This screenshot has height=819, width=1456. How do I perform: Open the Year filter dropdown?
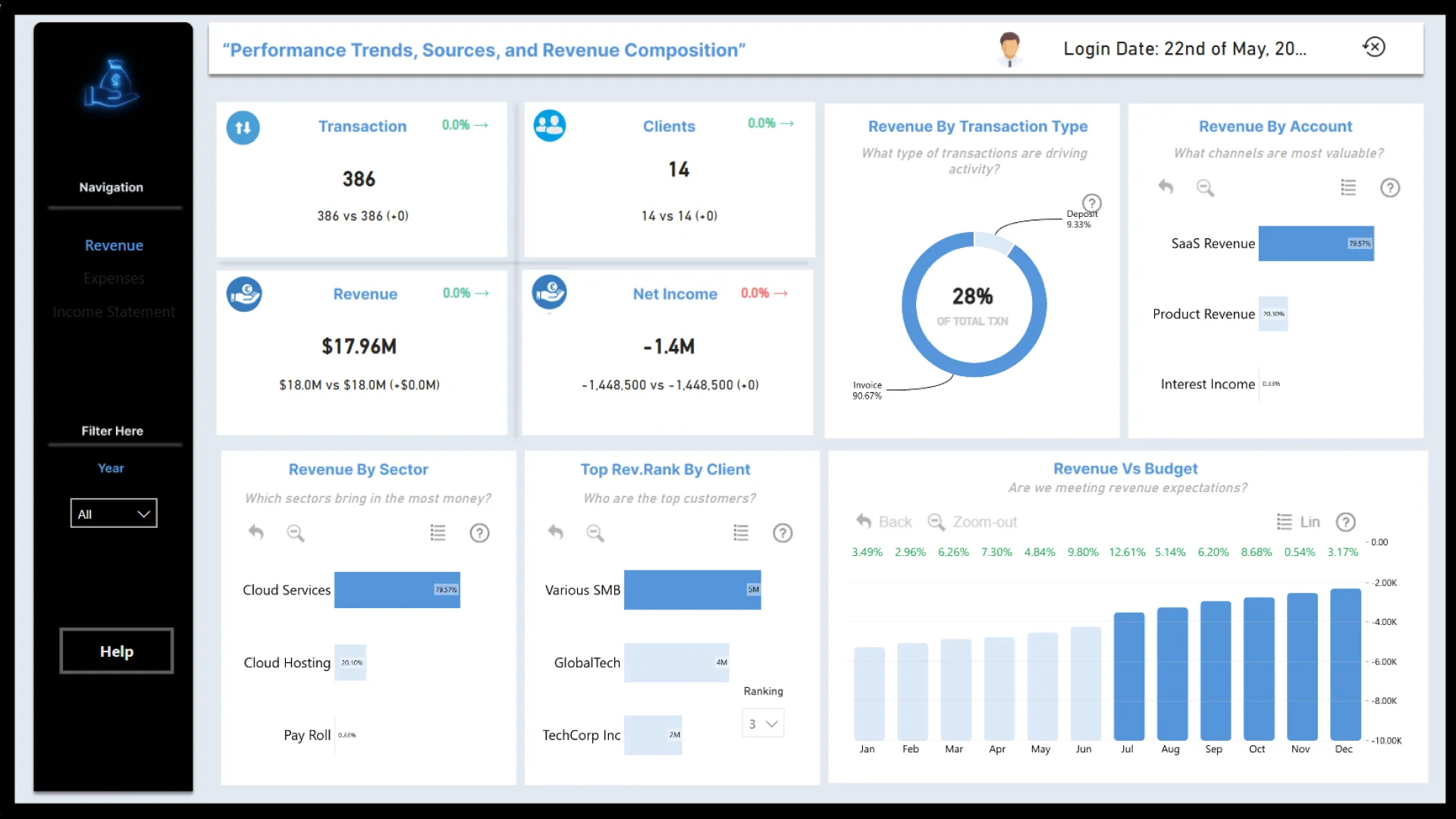[114, 513]
